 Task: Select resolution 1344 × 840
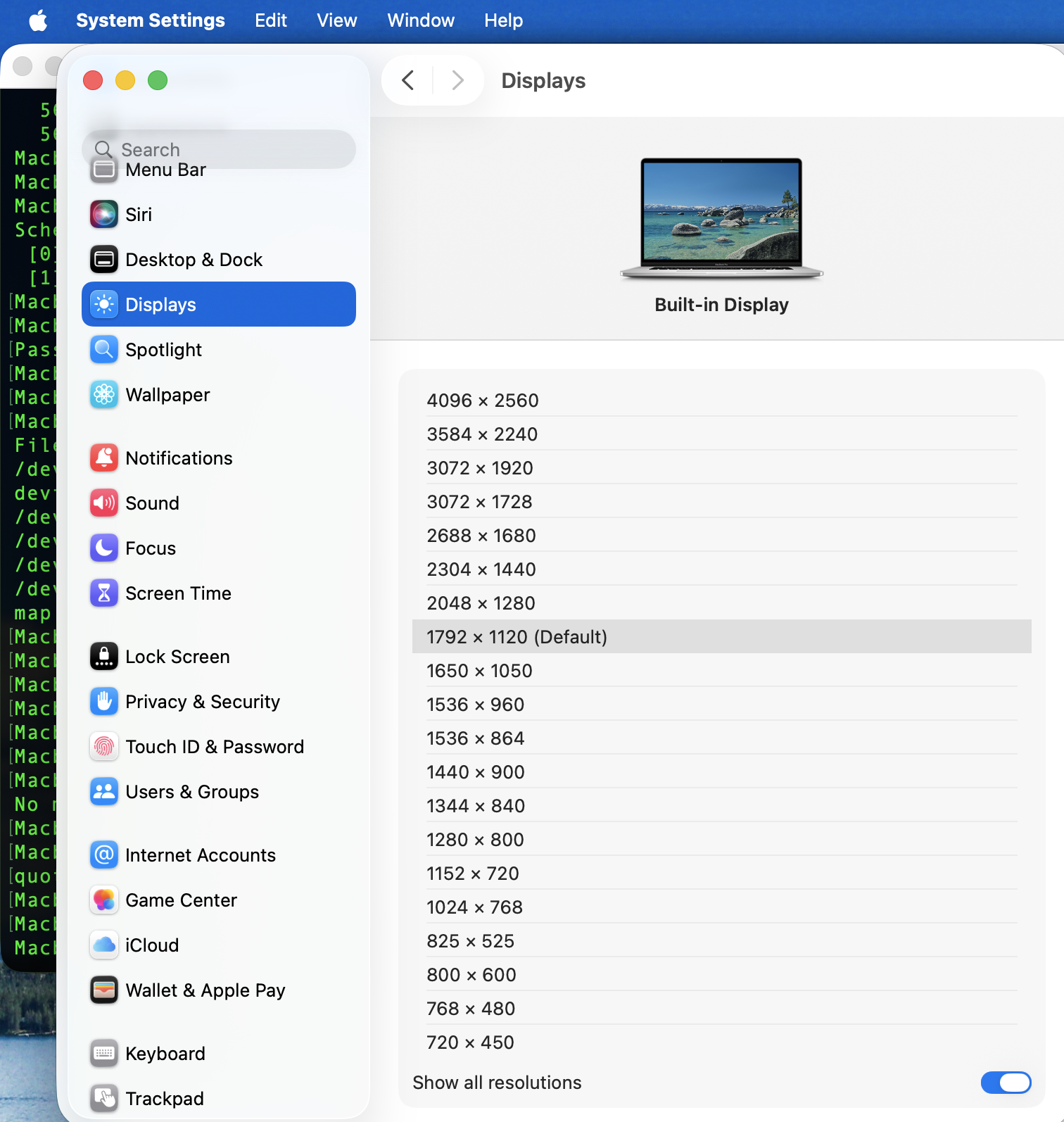pos(722,805)
